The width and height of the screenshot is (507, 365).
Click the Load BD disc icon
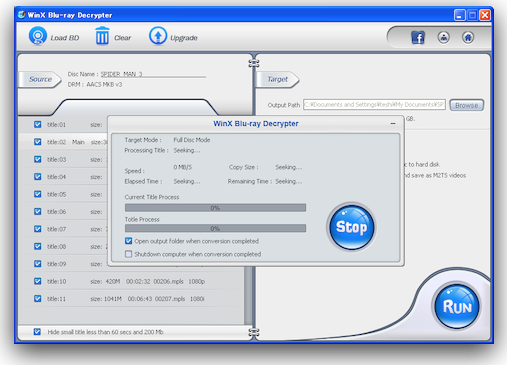click(38, 36)
